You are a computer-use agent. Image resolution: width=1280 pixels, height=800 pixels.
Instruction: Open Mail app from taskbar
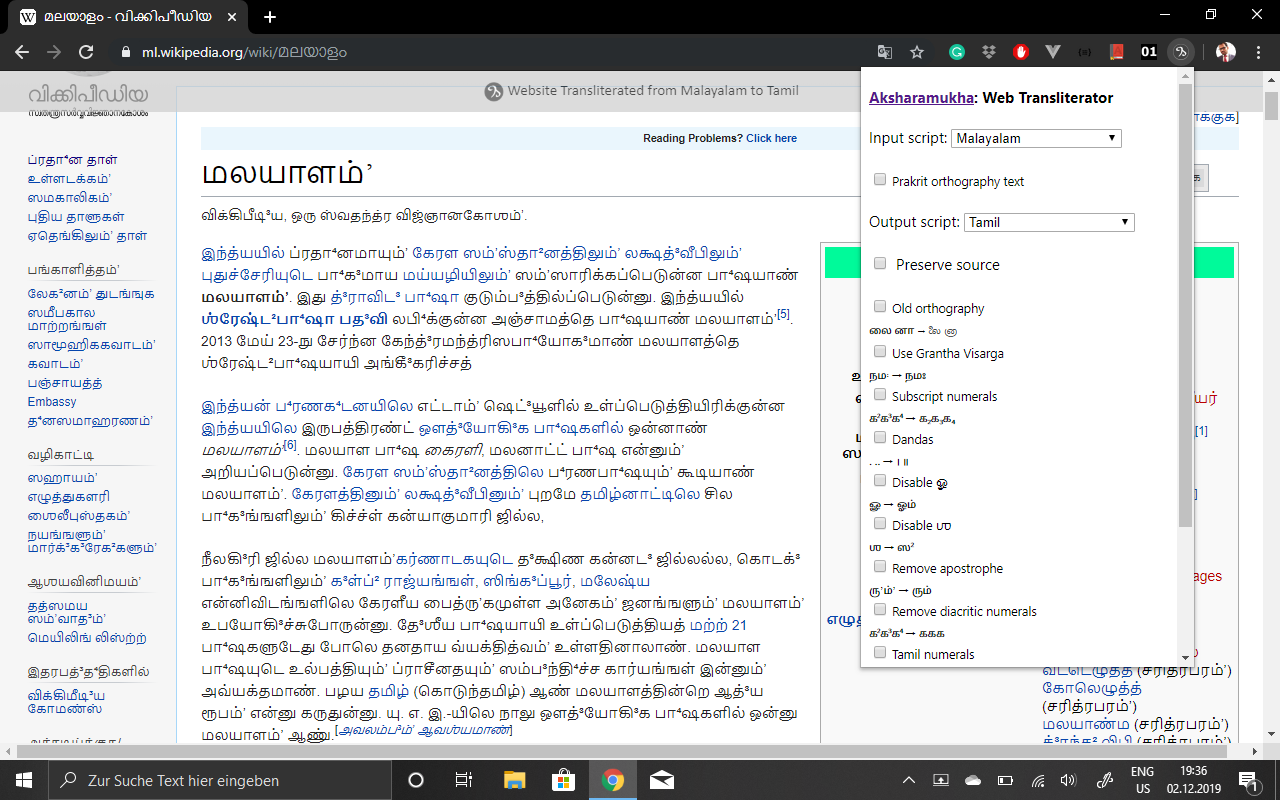tap(661, 780)
